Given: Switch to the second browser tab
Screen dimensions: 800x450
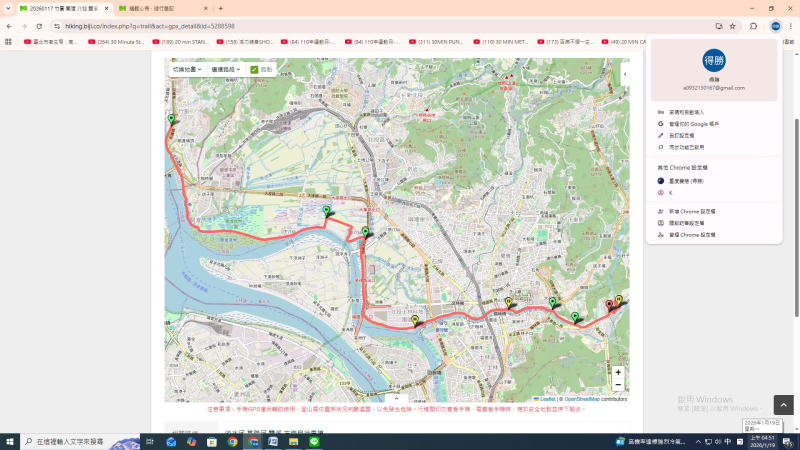Looking at the screenshot, I should tap(160, 8).
